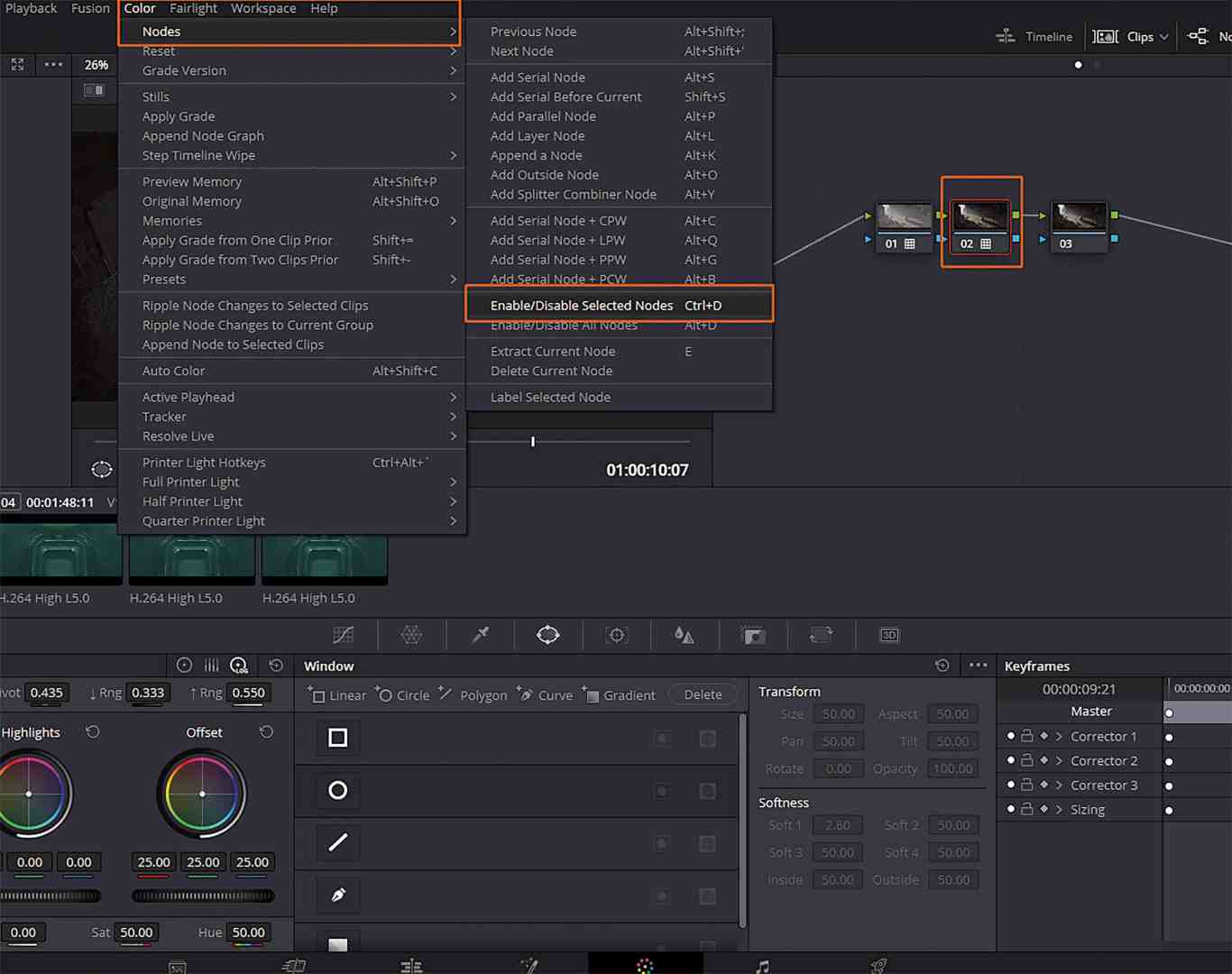Switch to color bars mode icon
The width and height of the screenshot is (1232, 974).
[x=212, y=666]
